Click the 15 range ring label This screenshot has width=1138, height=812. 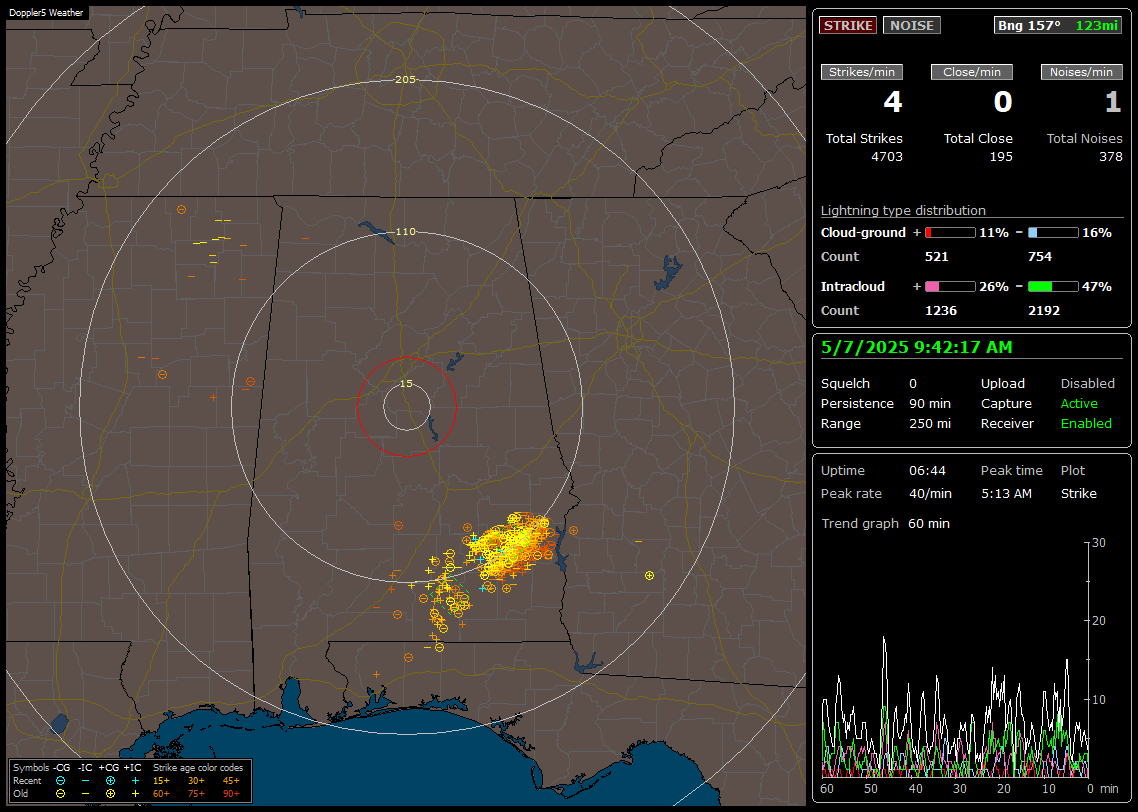[406, 383]
